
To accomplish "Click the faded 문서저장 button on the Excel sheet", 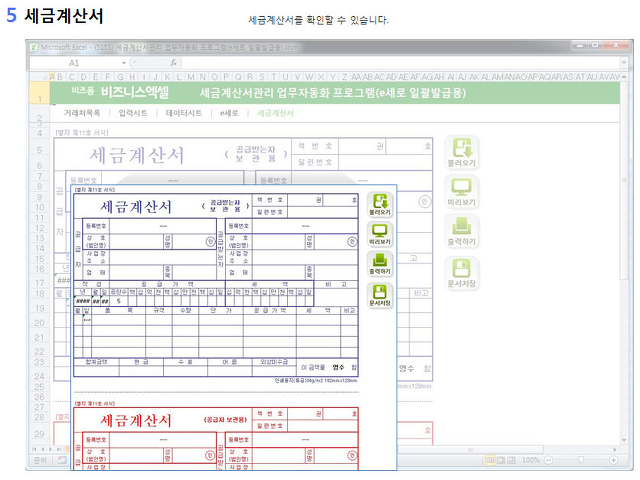I will pyautogui.click(x=462, y=273).
